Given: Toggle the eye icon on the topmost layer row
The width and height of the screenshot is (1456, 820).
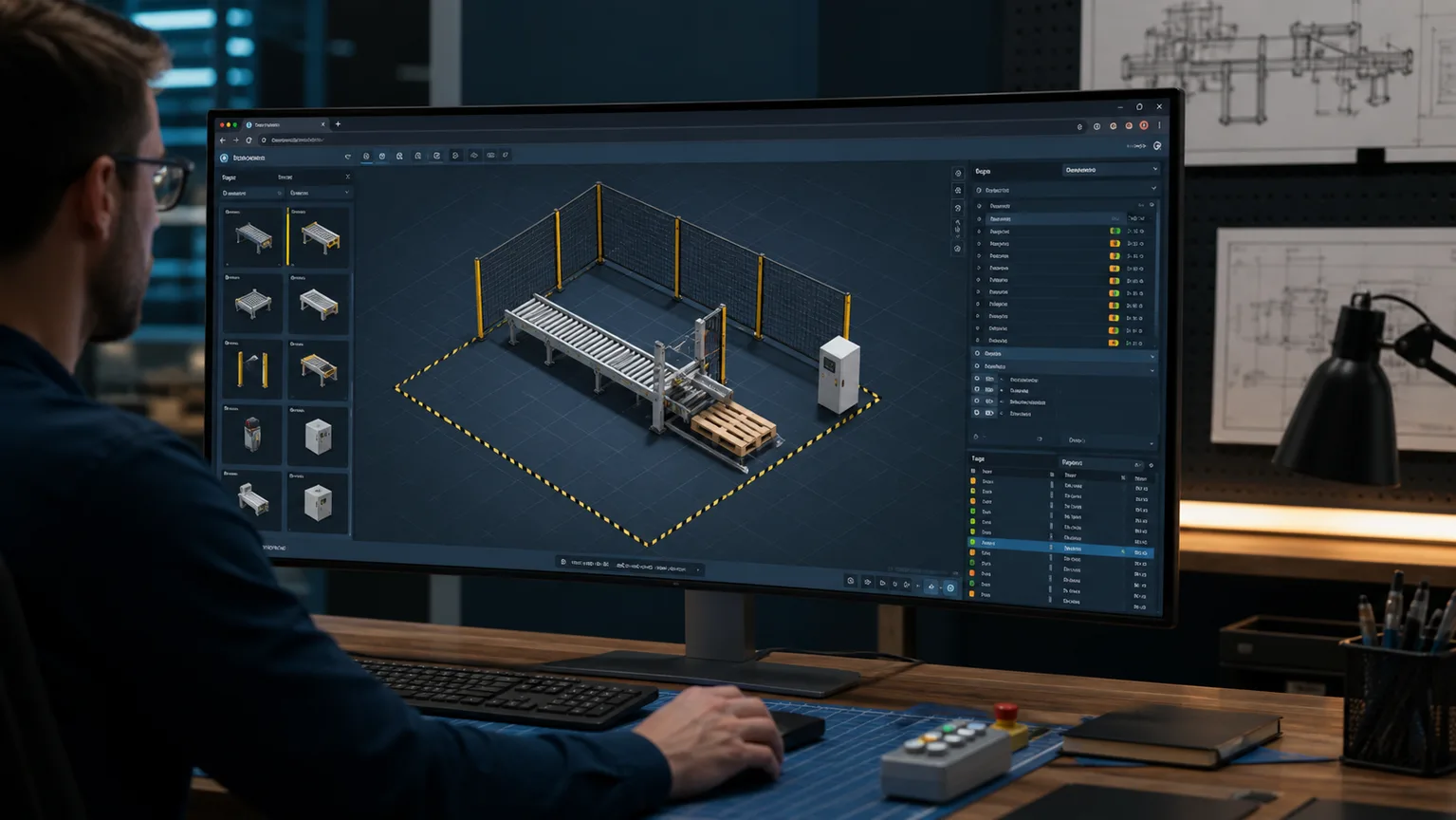Looking at the screenshot, I should (x=977, y=379).
